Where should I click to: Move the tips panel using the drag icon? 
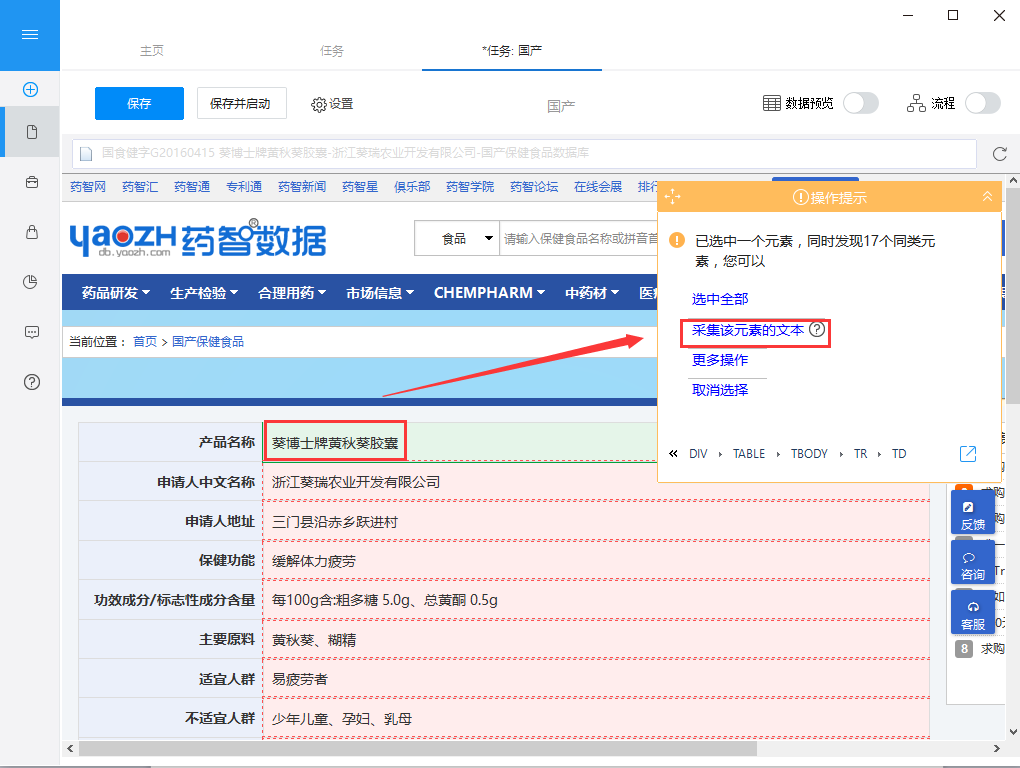pos(673,196)
